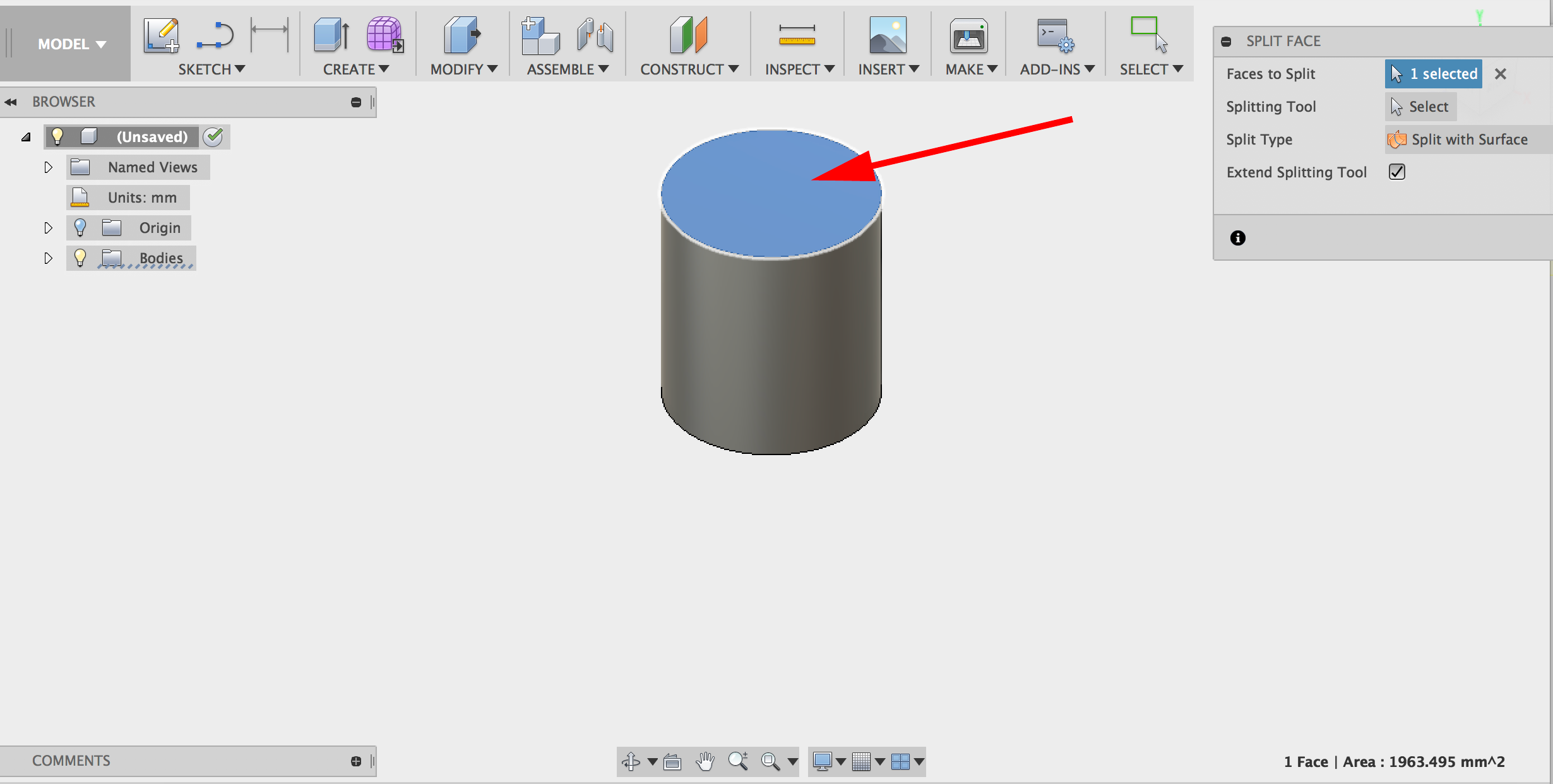Screen dimensions: 1553x784
Task: Select the Units: mm tree item
Action: pyautogui.click(x=128, y=198)
